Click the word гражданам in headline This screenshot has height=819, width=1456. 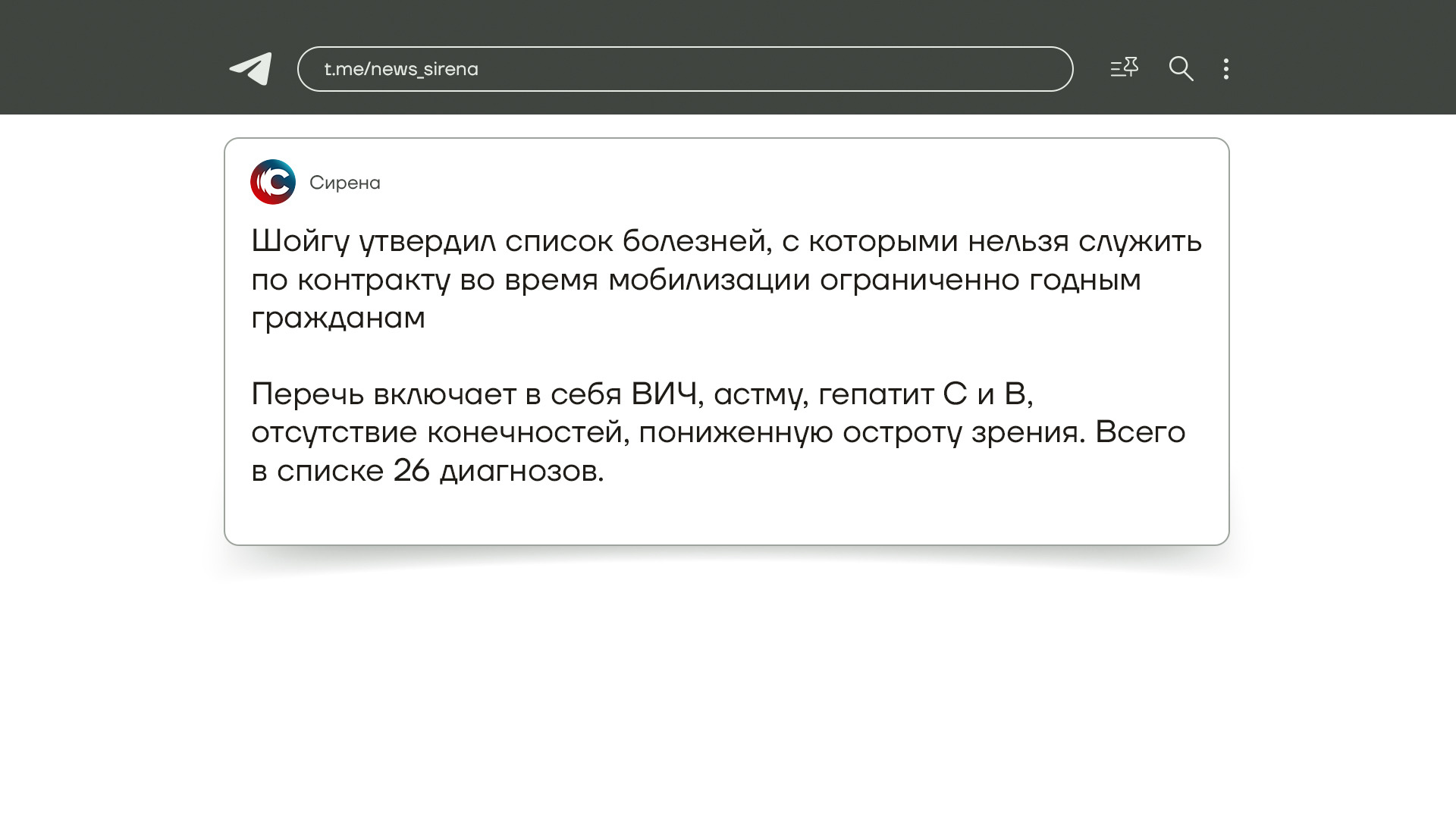(x=338, y=318)
